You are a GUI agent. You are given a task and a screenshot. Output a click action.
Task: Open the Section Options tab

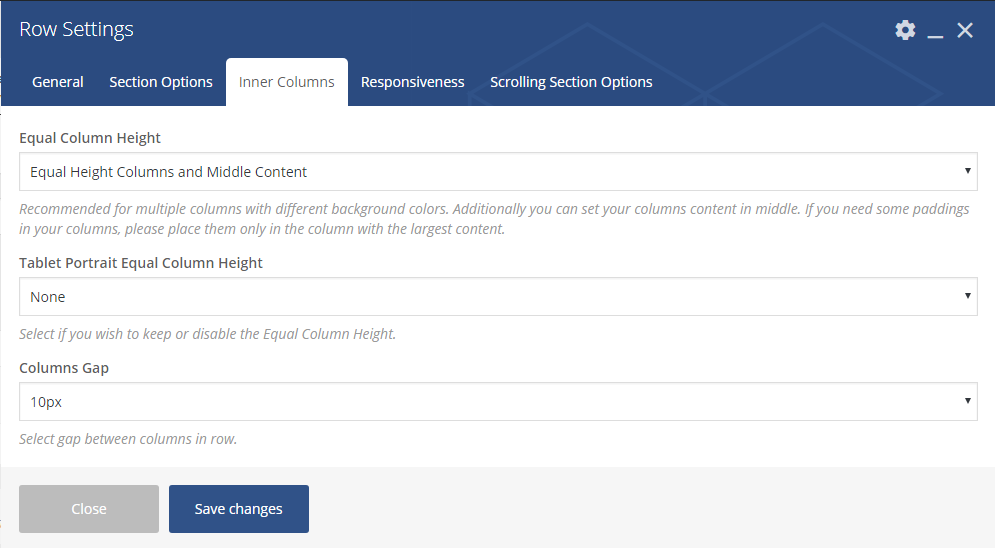point(161,82)
